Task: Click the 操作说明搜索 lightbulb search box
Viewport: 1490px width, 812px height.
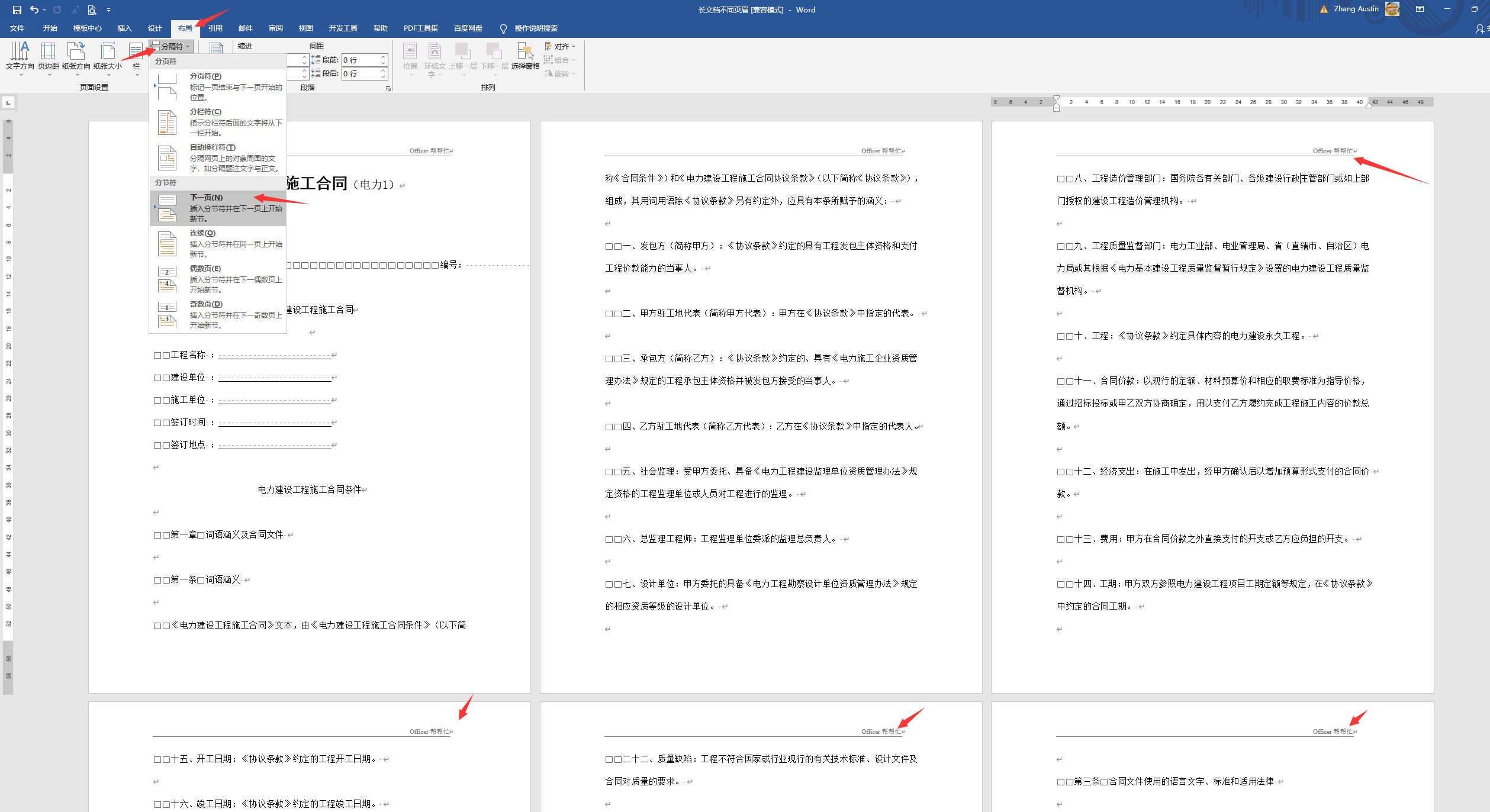Action: pos(529,28)
